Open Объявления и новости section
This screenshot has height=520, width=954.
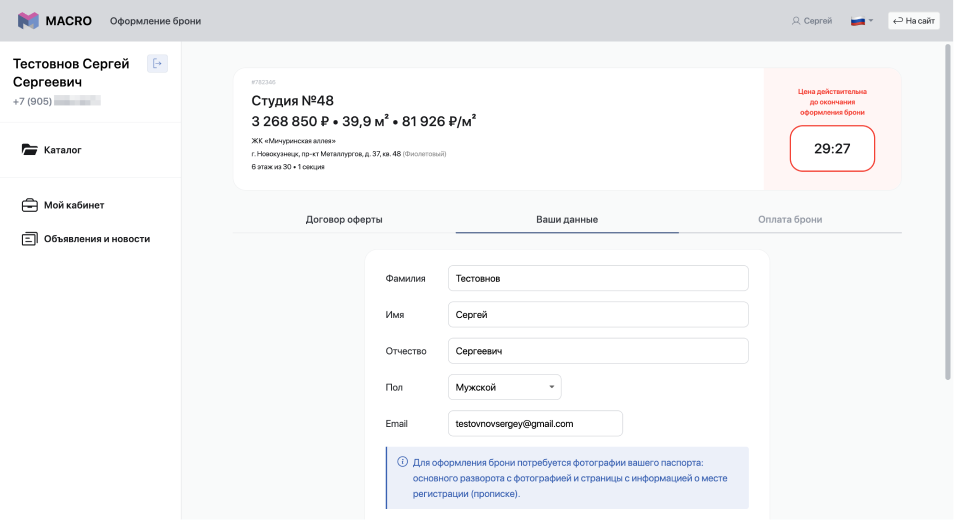[96, 239]
